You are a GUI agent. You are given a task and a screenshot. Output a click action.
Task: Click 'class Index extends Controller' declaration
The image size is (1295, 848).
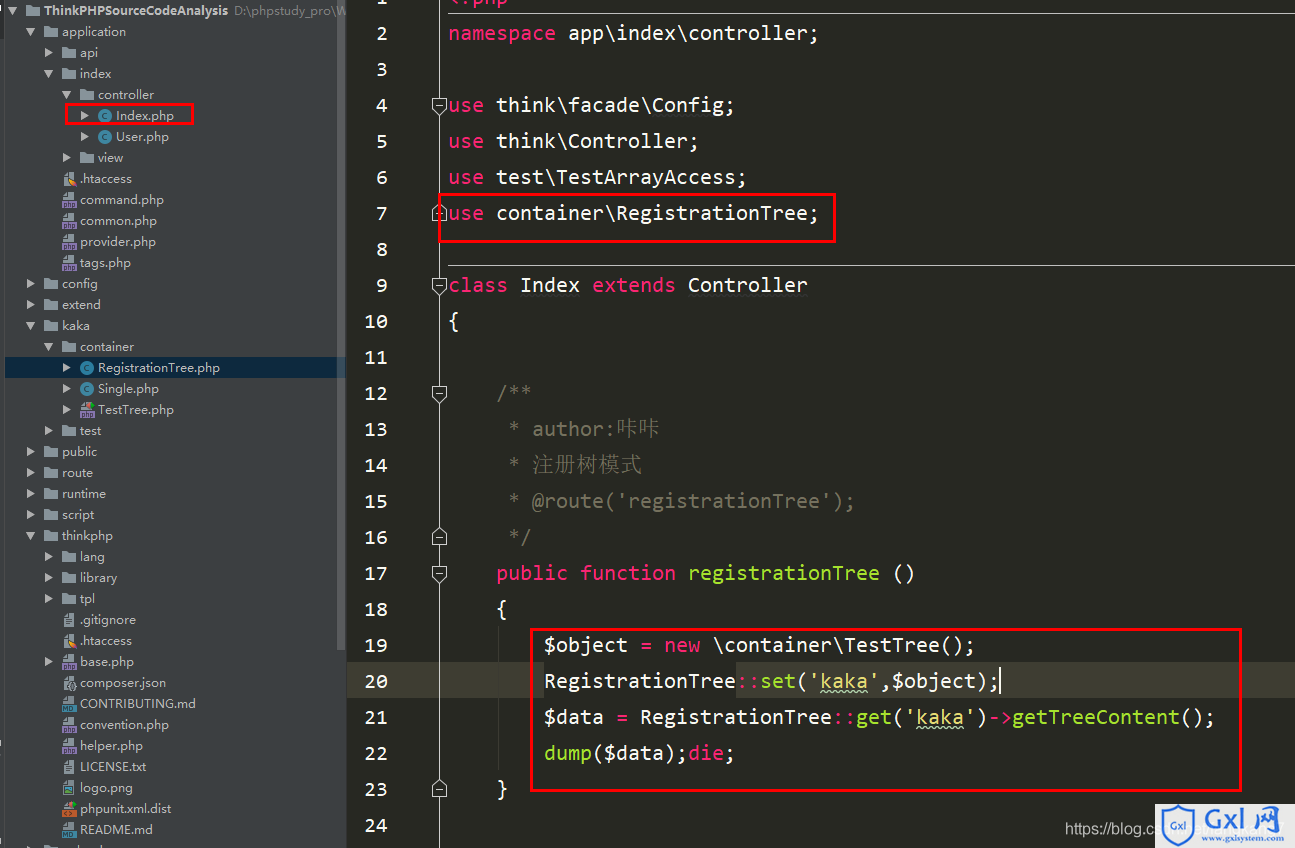627,285
